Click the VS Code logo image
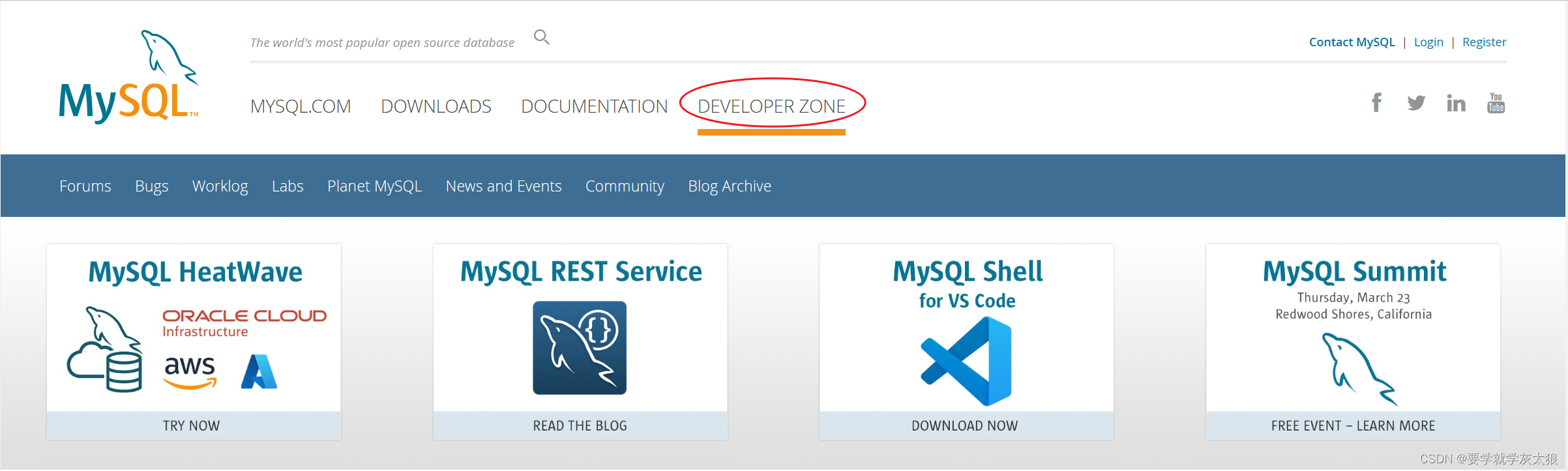This screenshot has height=471, width=1568. (x=966, y=361)
